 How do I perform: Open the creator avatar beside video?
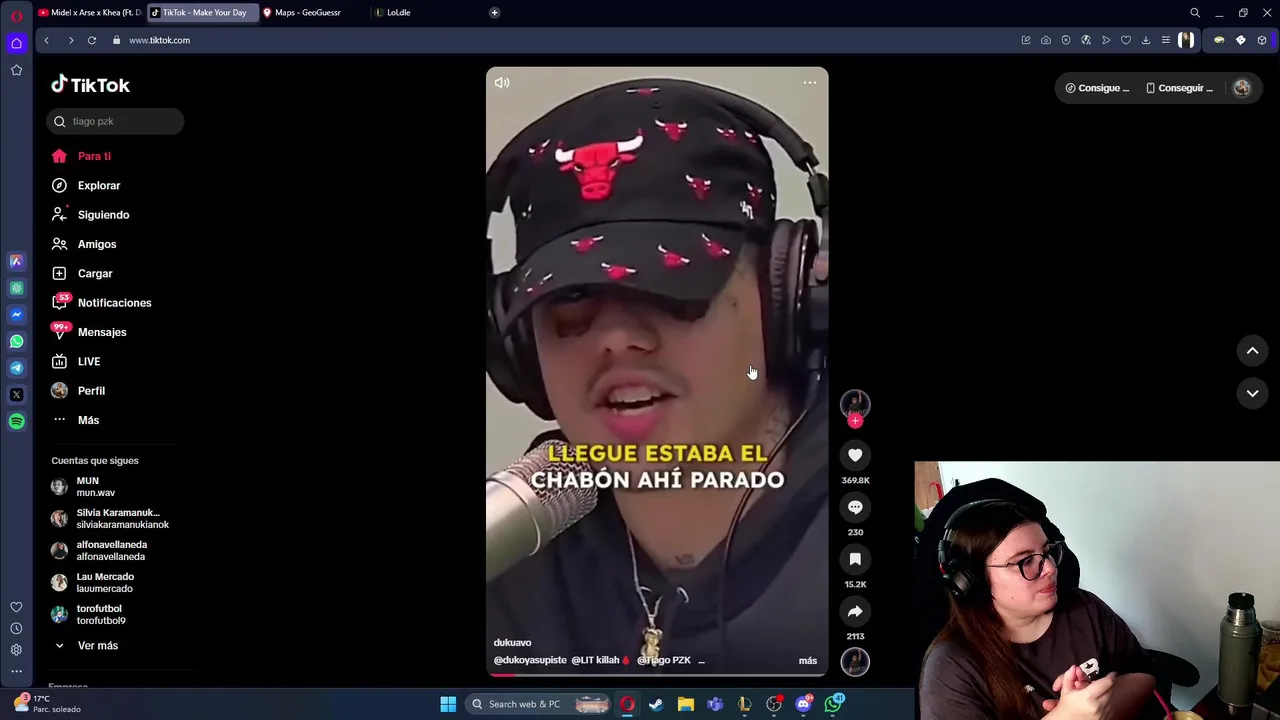855,403
